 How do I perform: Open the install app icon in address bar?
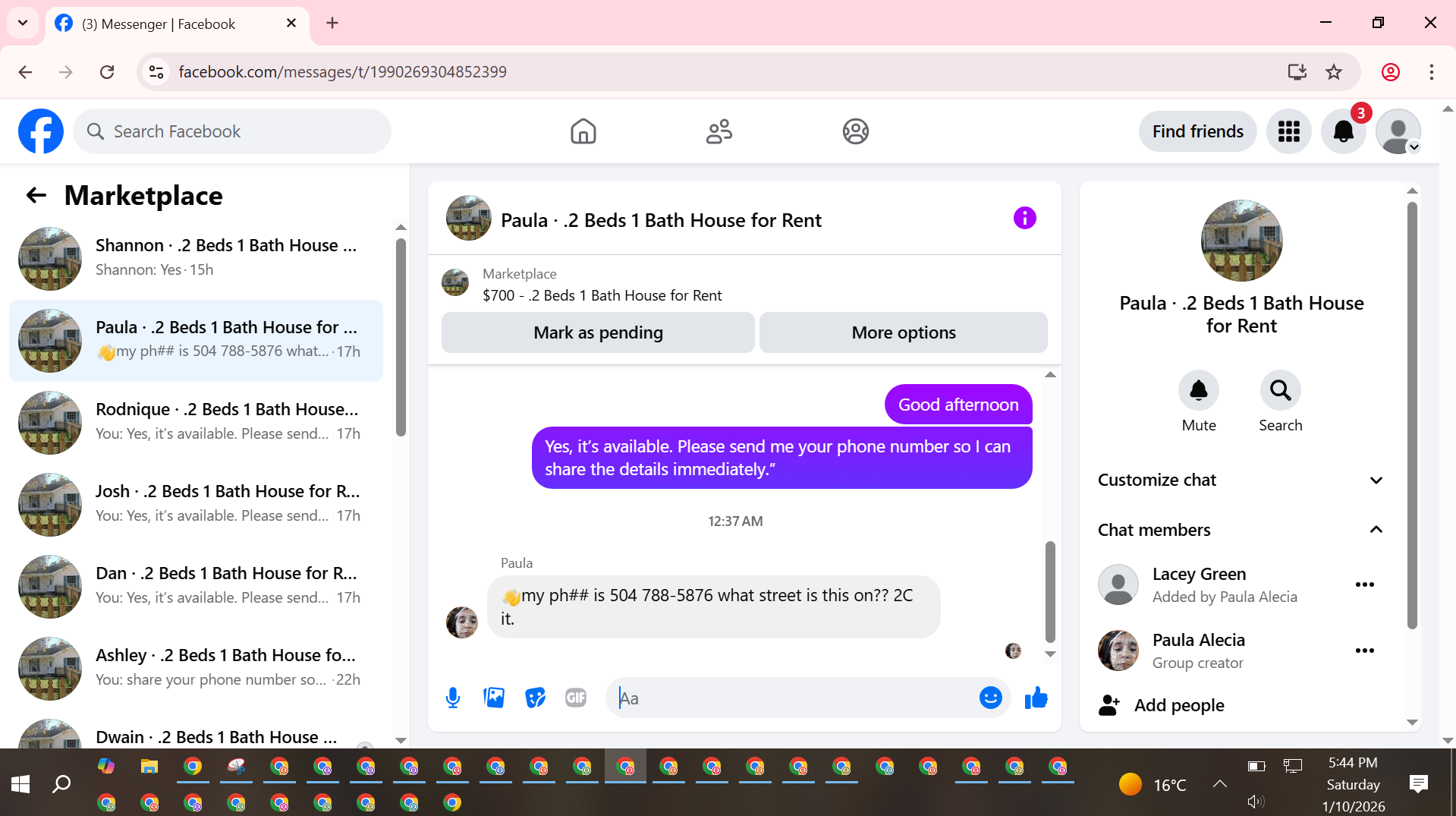(x=1297, y=72)
